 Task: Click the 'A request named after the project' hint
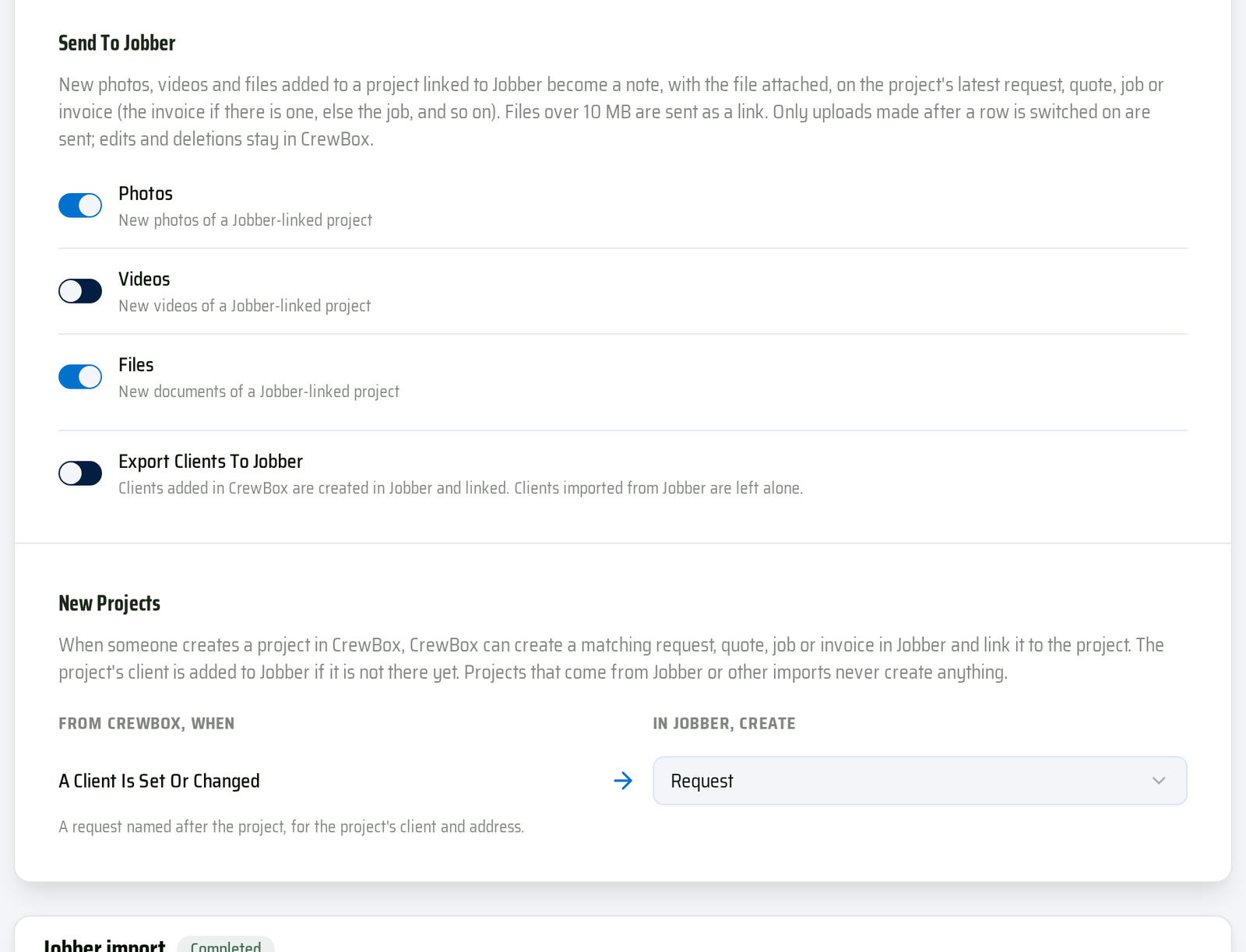pyautogui.click(x=291, y=827)
